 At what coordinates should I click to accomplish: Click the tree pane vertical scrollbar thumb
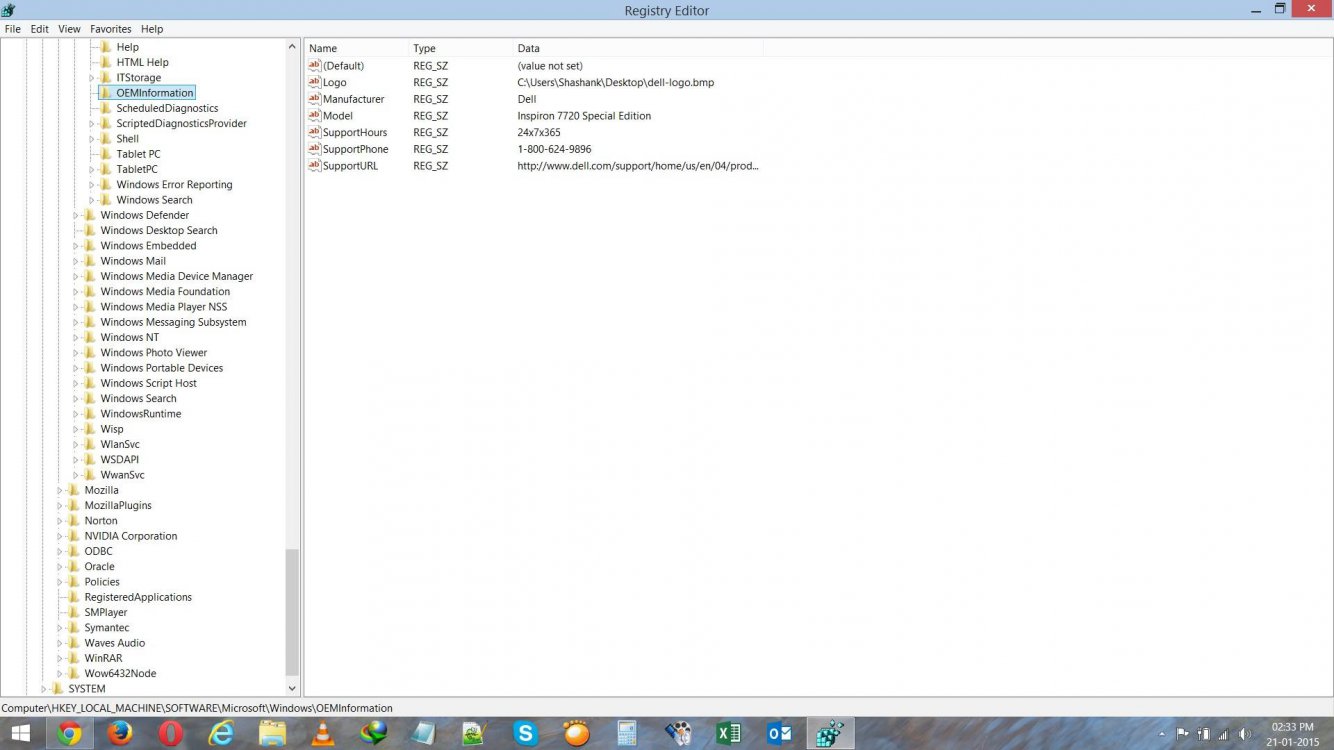292,612
